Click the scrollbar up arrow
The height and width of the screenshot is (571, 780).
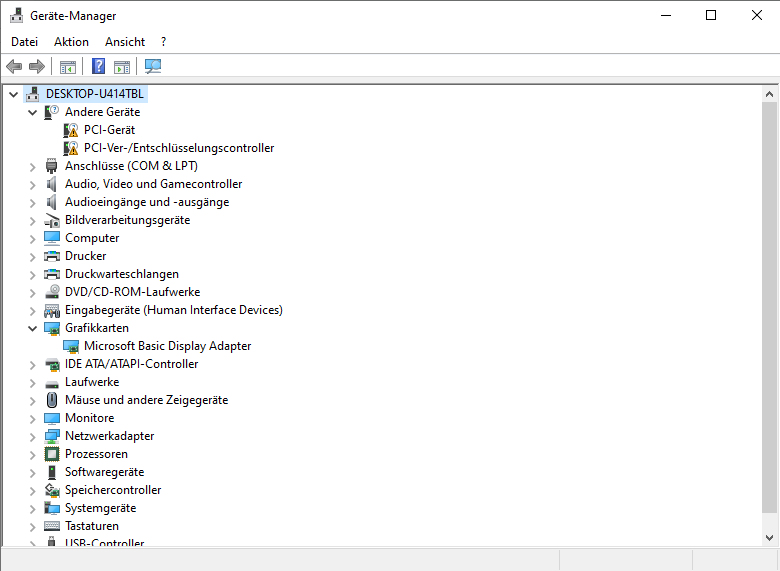click(769, 94)
